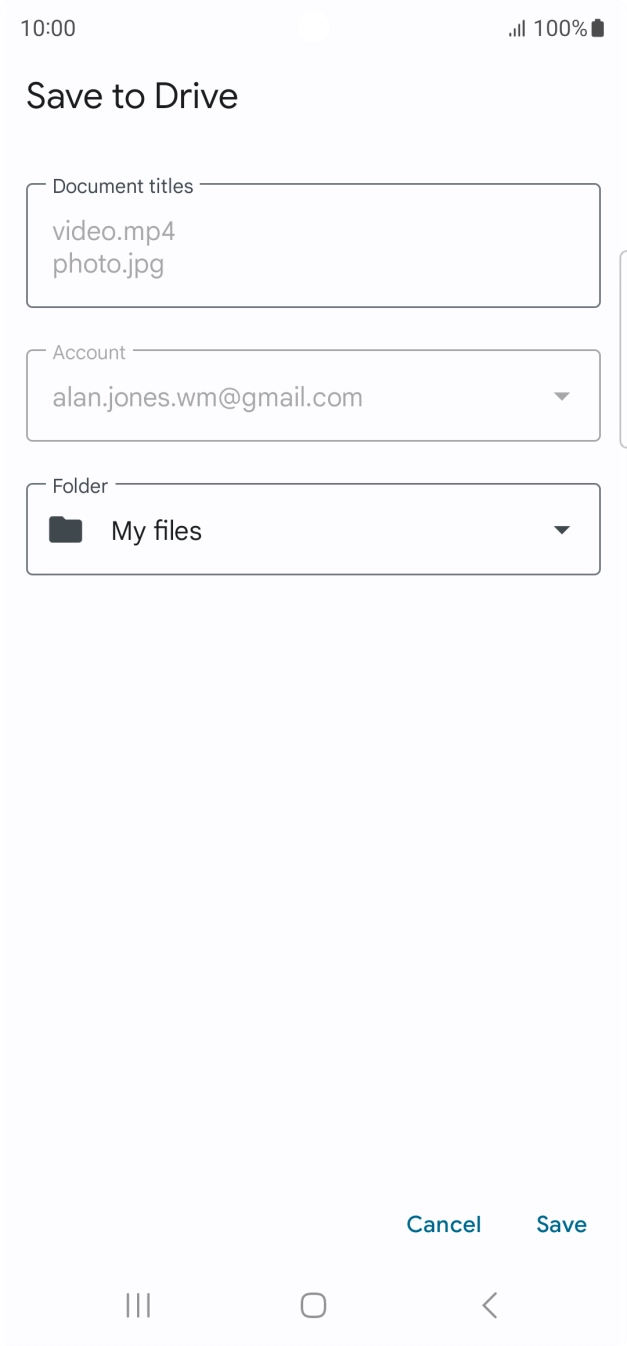Image resolution: width=627 pixels, height=1346 pixels.
Task: Open recent apps from navigation bar
Action: (138, 1304)
